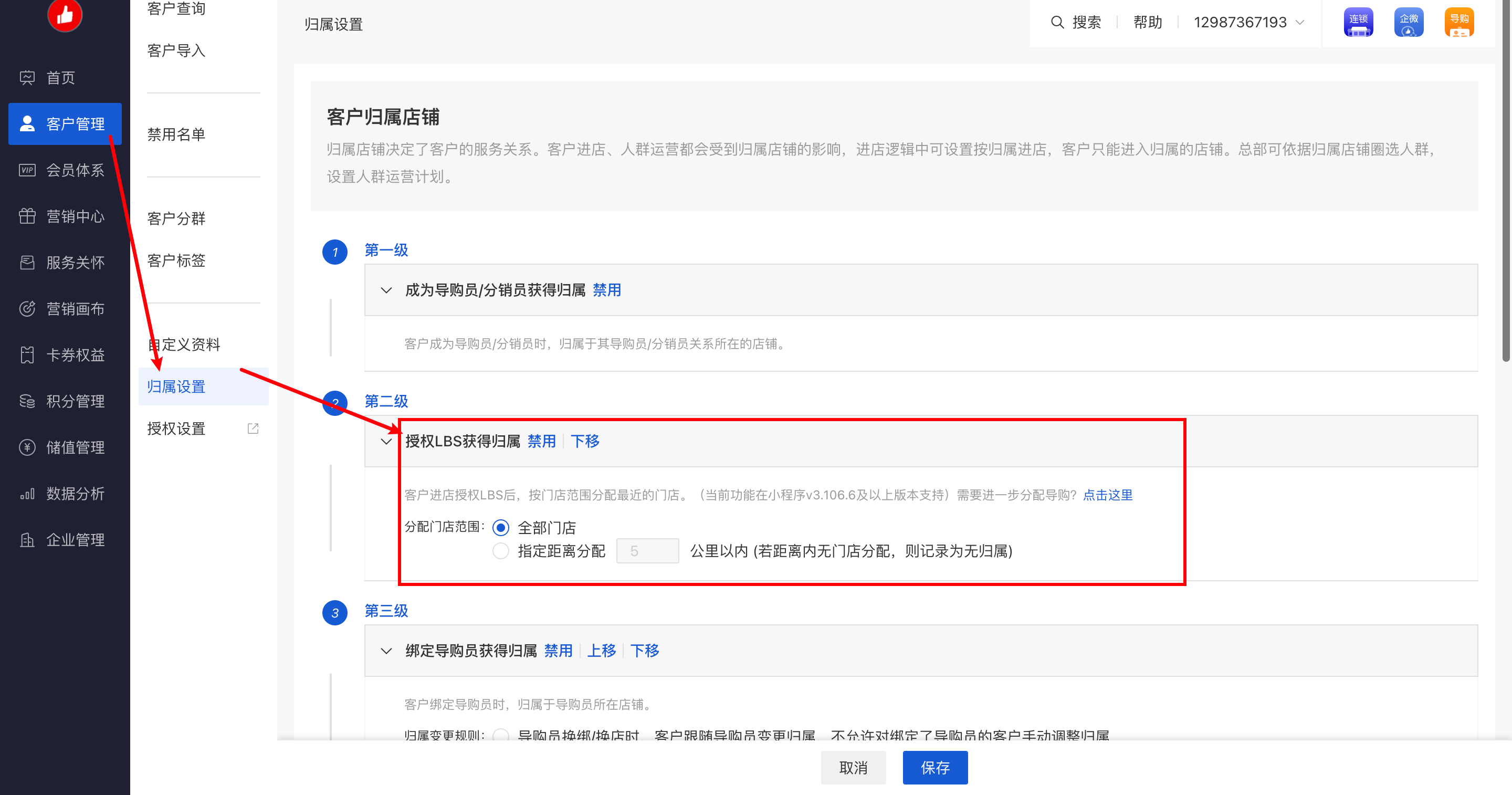Select the 指定距离分配 radio button
The image size is (1512, 795).
(x=501, y=551)
